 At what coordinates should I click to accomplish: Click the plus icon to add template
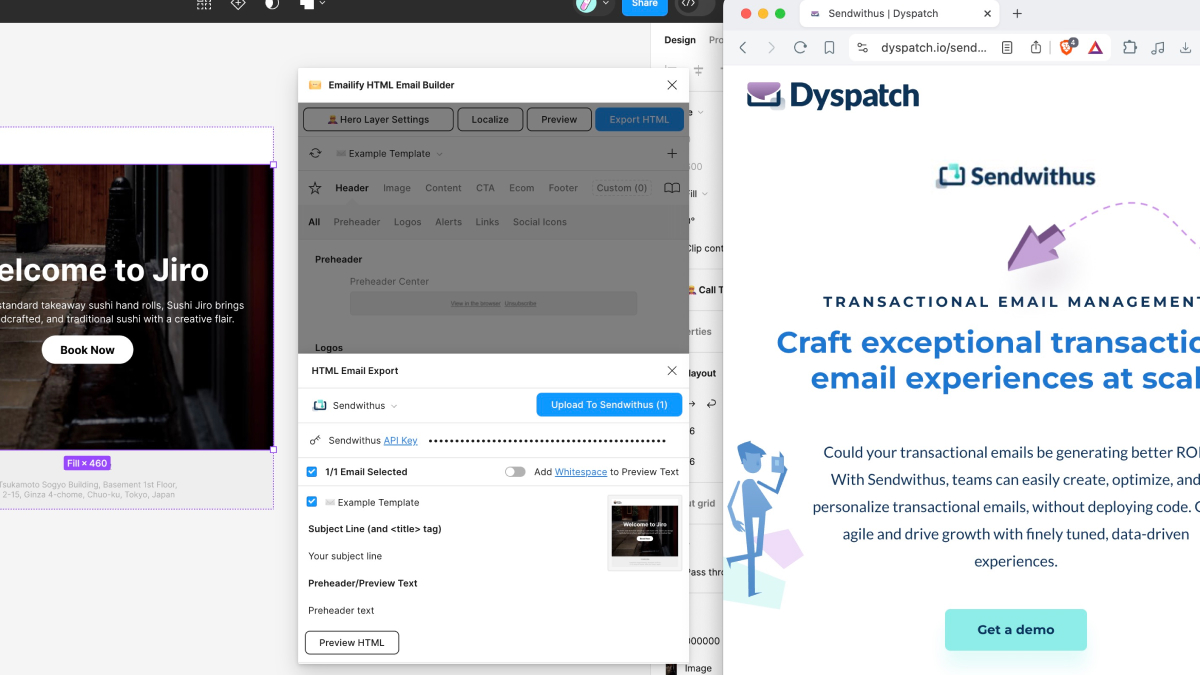coord(672,153)
